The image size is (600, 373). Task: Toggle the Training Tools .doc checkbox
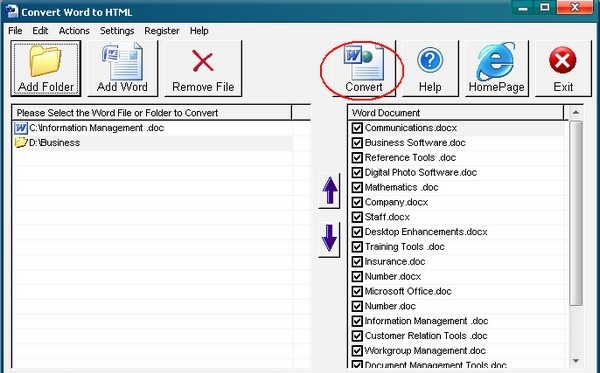(357, 247)
